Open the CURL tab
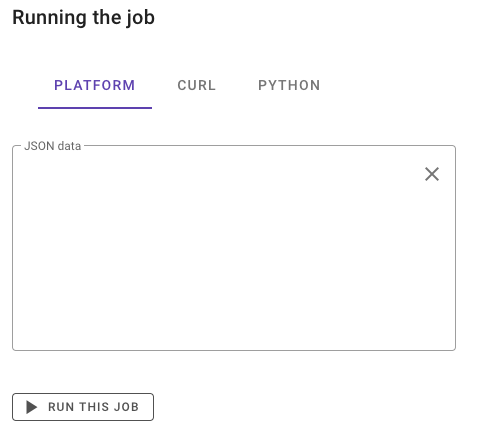The image size is (488, 443). [197, 85]
